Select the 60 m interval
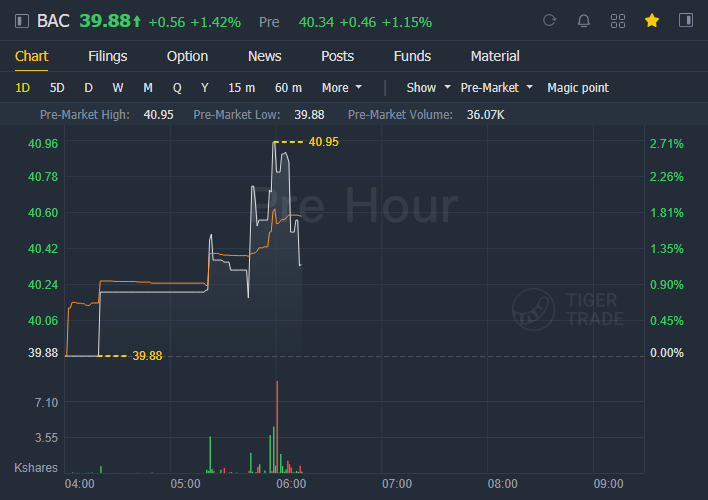This screenshot has width=708, height=500. click(x=288, y=88)
